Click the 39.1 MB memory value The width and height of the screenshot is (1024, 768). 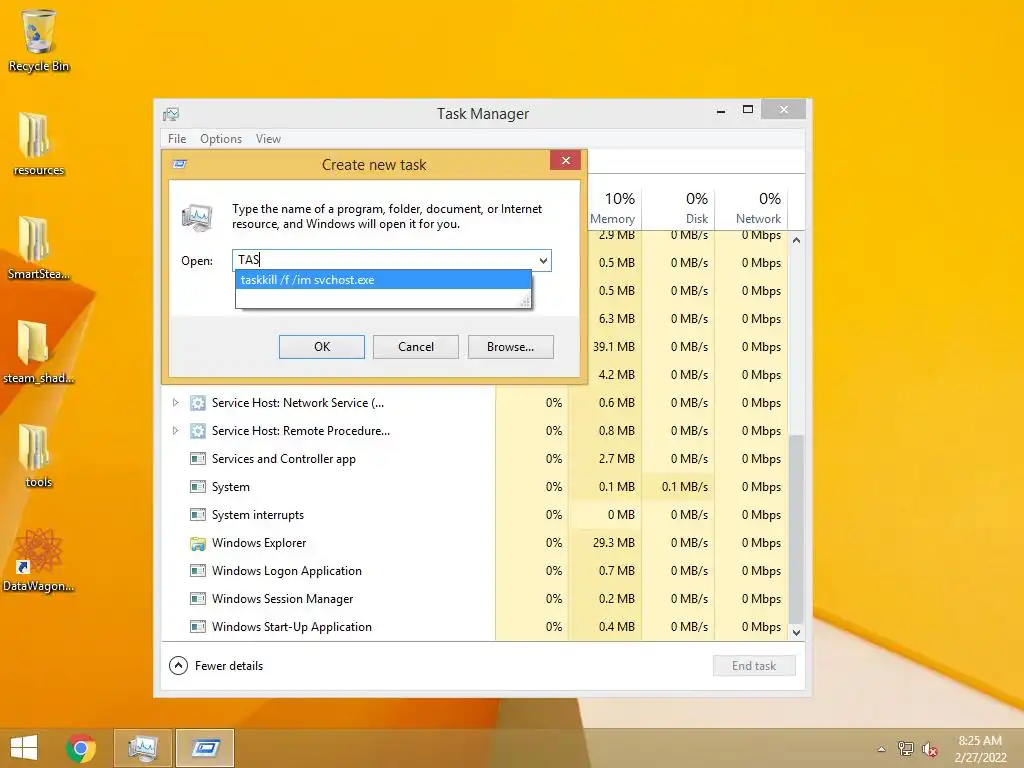(613, 347)
